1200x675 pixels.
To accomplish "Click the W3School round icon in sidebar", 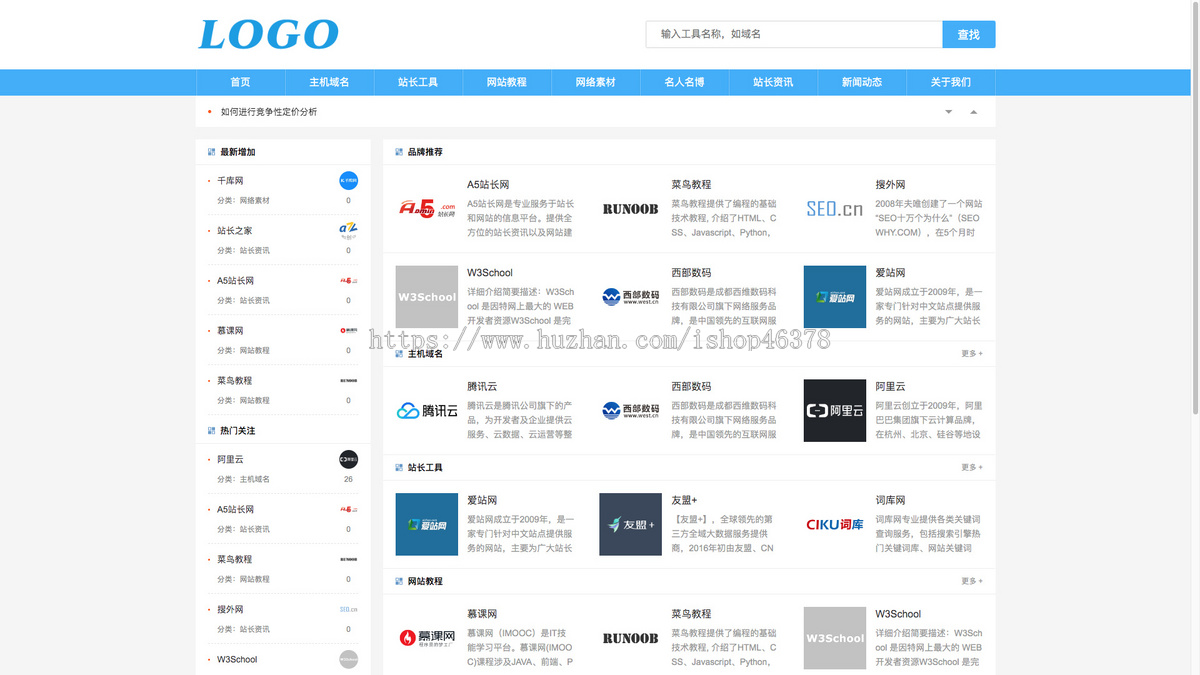I will coord(348,659).
